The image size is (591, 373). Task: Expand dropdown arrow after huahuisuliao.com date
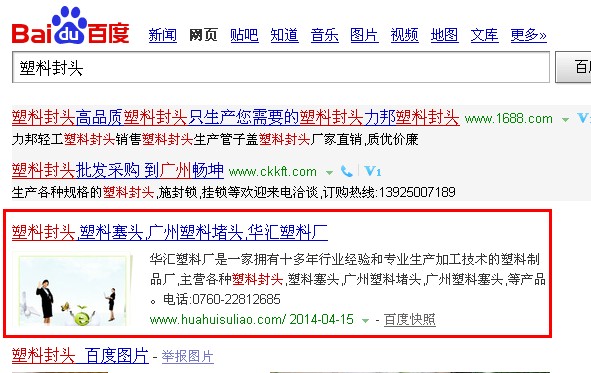[365, 321]
